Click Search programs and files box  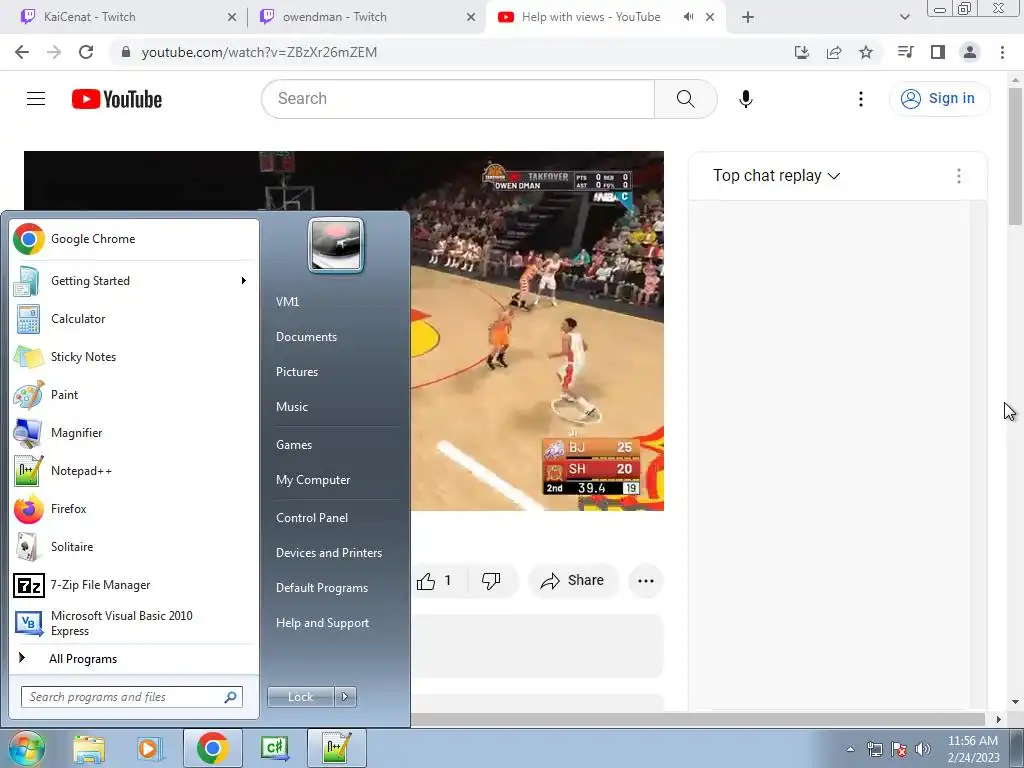pos(132,697)
